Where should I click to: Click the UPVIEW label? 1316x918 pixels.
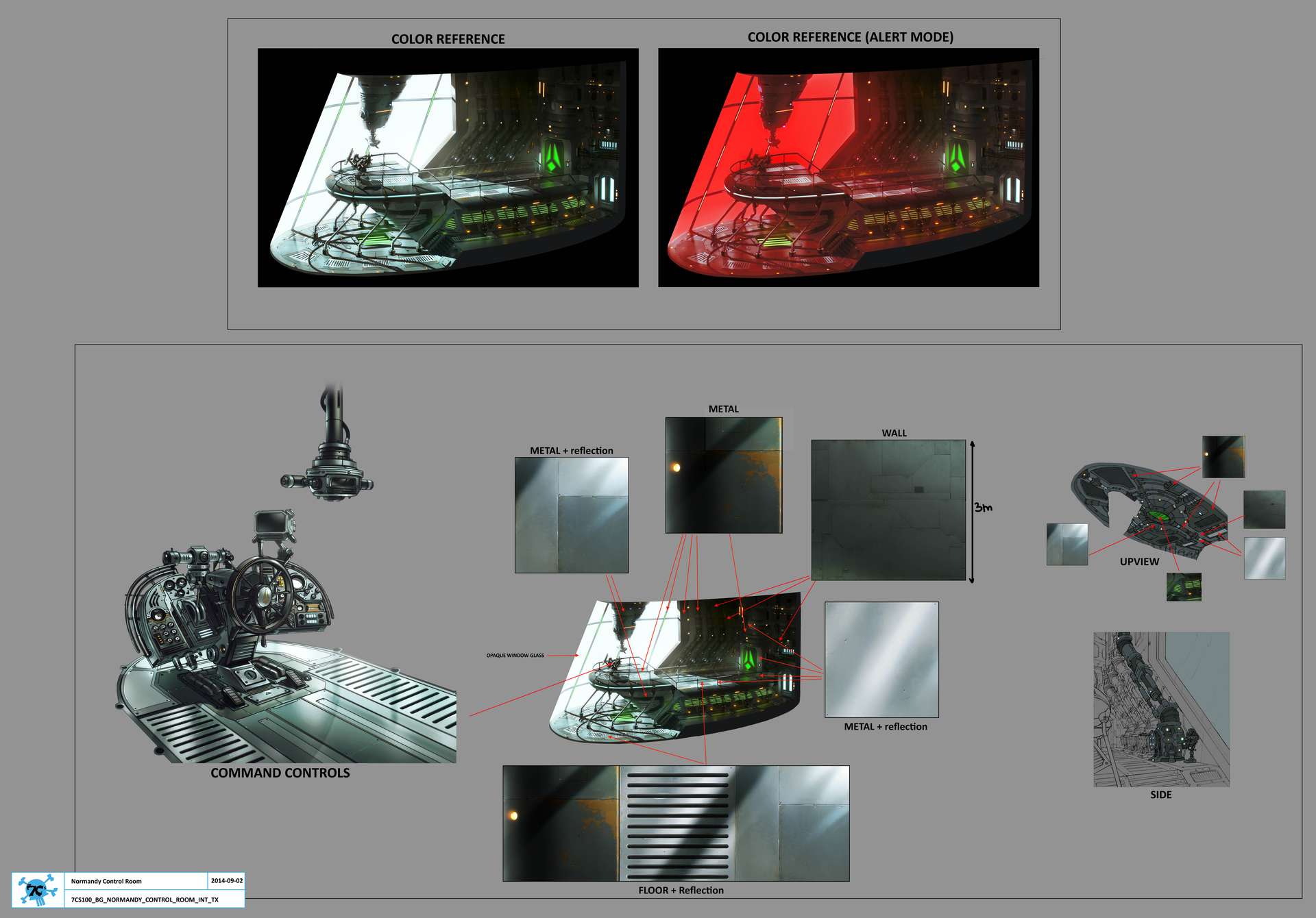[1139, 562]
